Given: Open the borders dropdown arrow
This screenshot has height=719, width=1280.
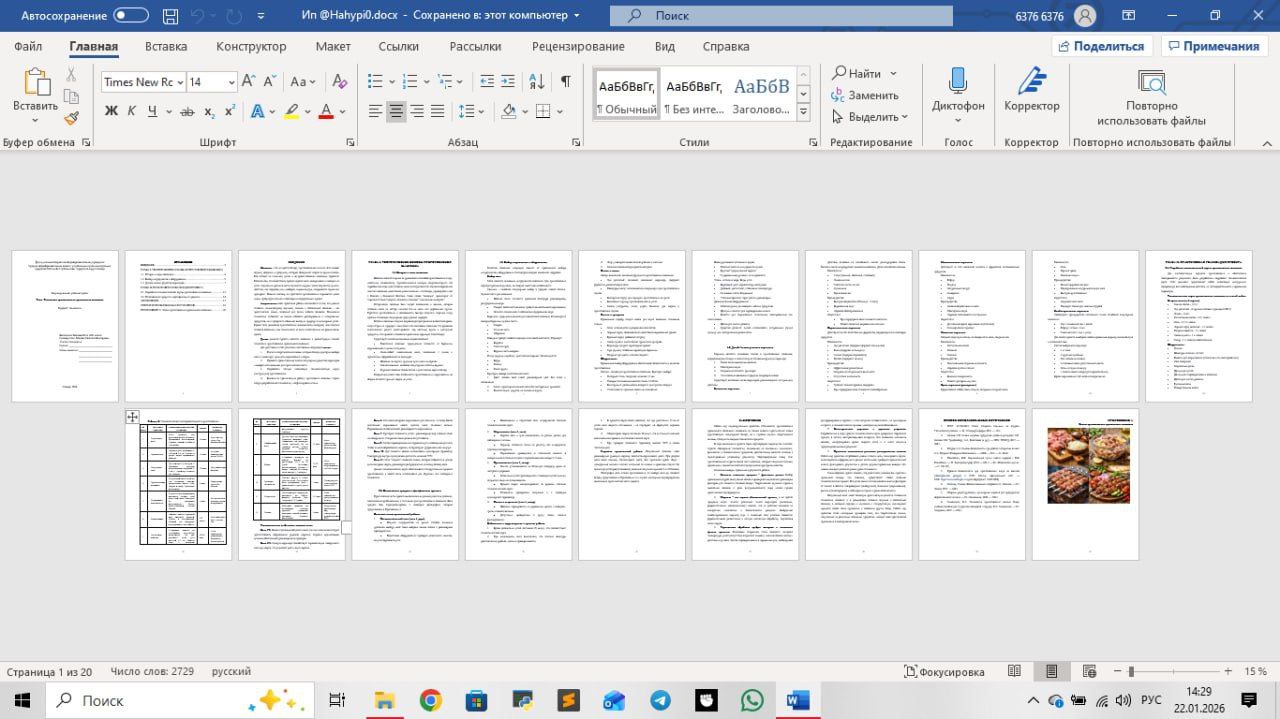Looking at the screenshot, I should coord(559,111).
